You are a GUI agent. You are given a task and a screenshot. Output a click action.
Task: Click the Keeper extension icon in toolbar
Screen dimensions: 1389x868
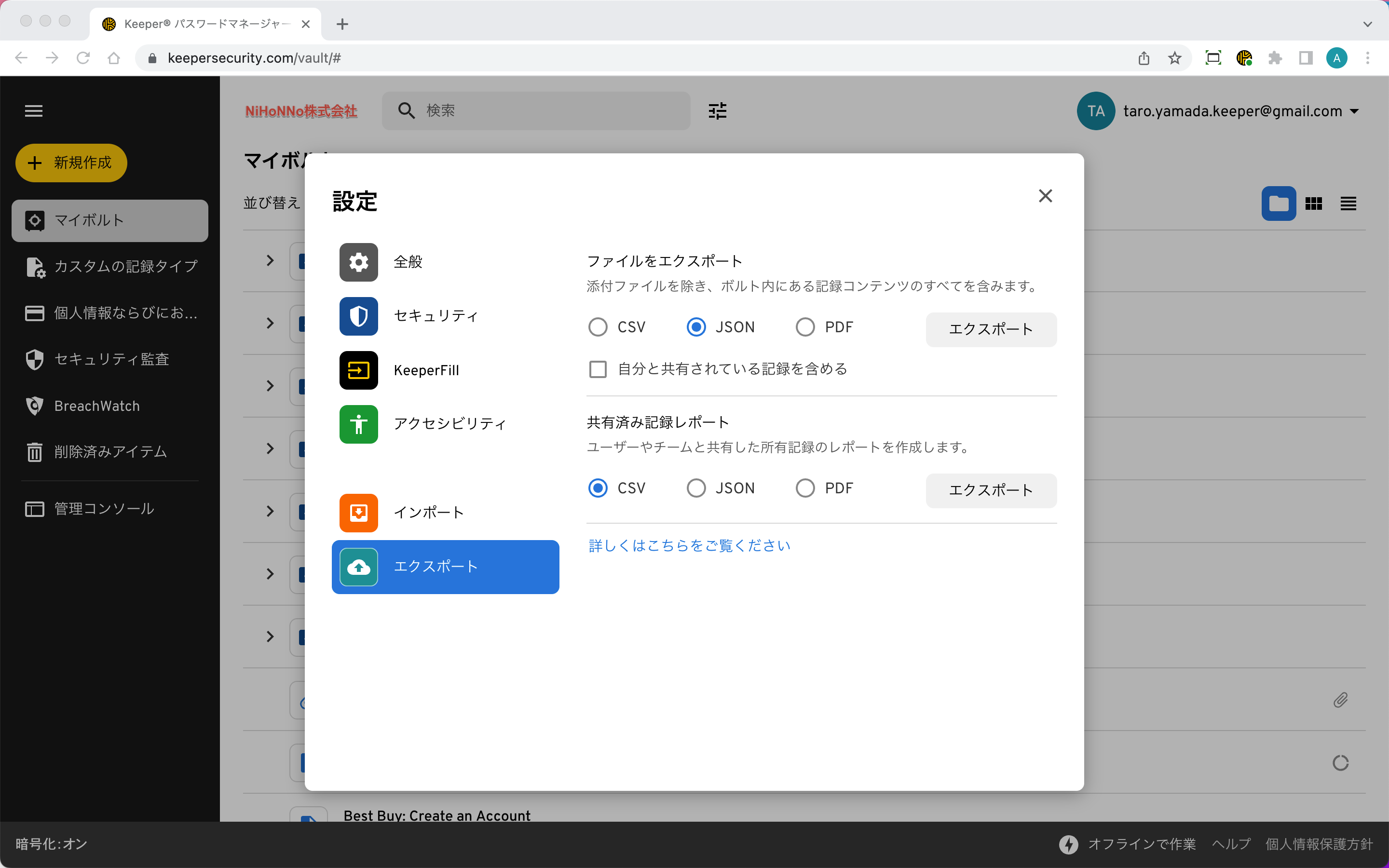pyautogui.click(x=1244, y=58)
